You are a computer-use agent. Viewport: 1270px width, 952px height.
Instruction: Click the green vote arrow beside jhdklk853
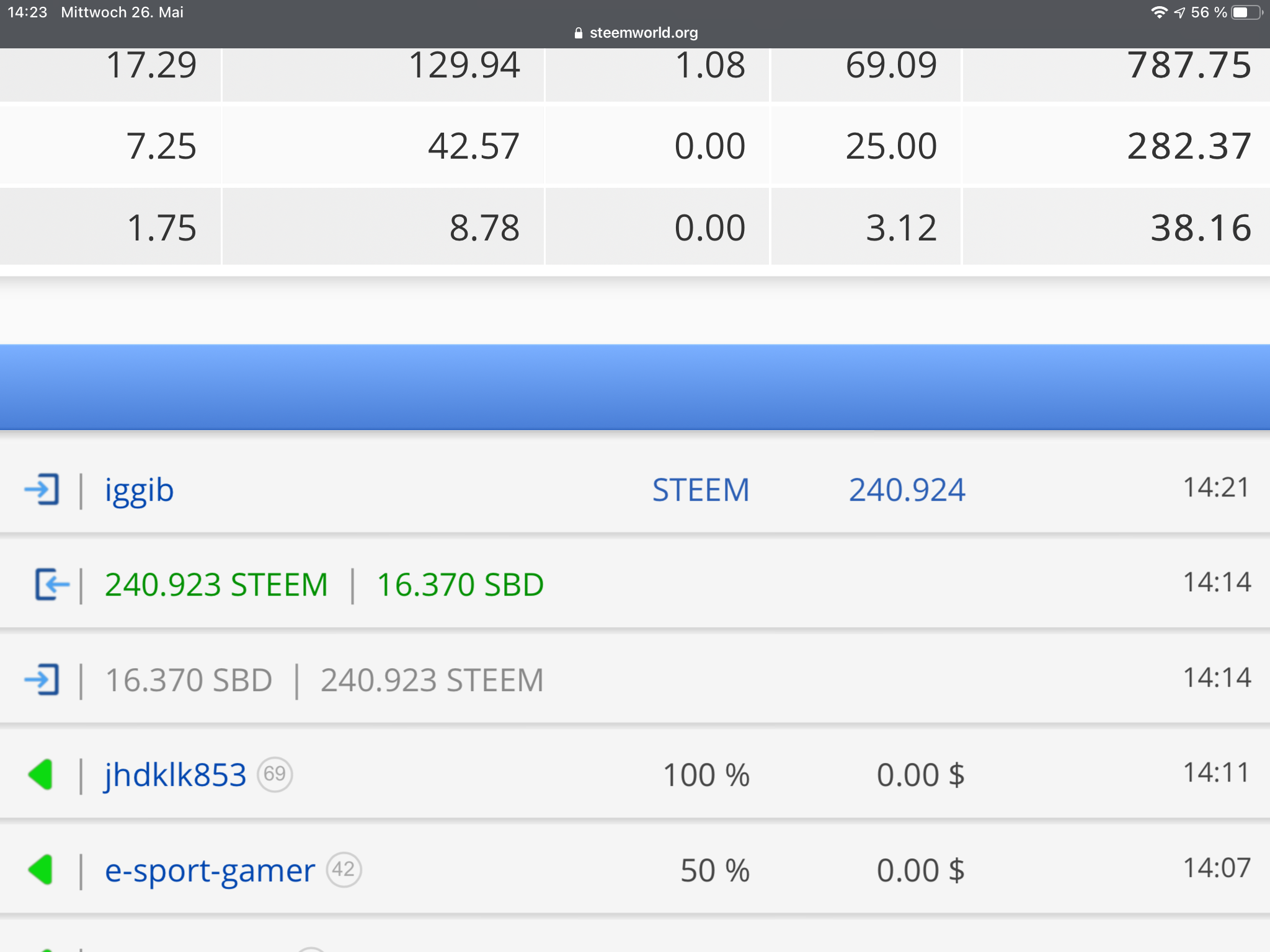coord(40,775)
